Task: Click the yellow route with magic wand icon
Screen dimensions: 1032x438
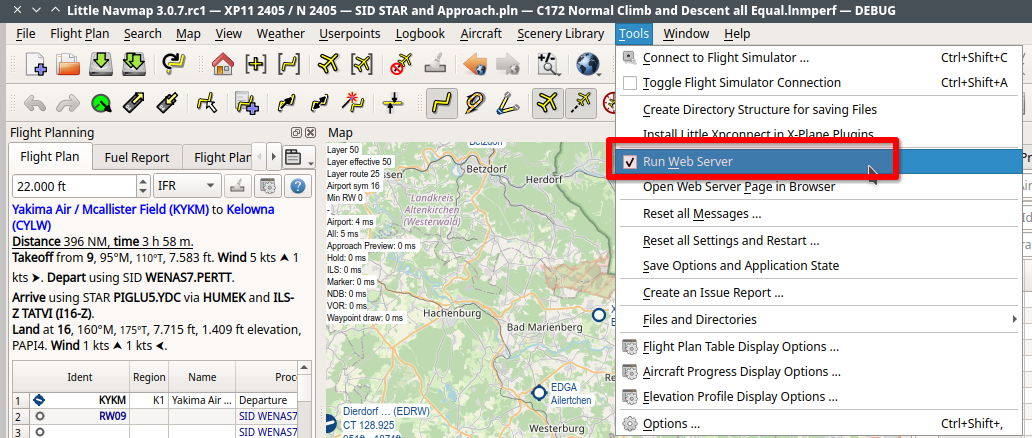Action: pyautogui.click(x=353, y=103)
